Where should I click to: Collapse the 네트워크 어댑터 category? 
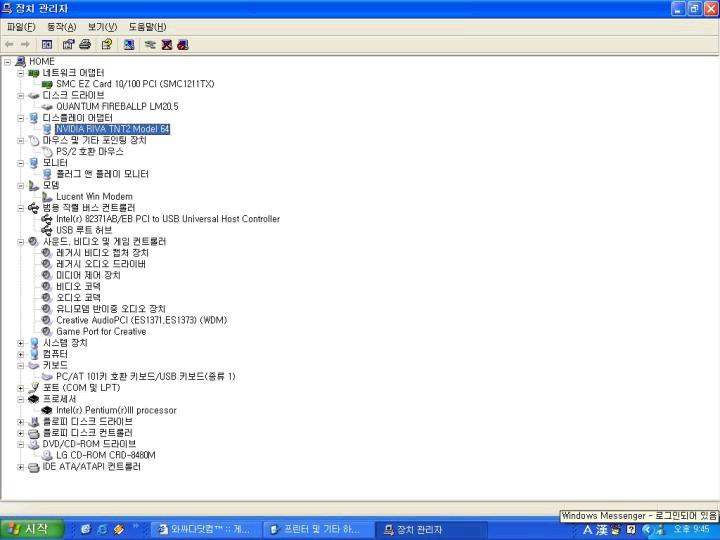pos(21,73)
